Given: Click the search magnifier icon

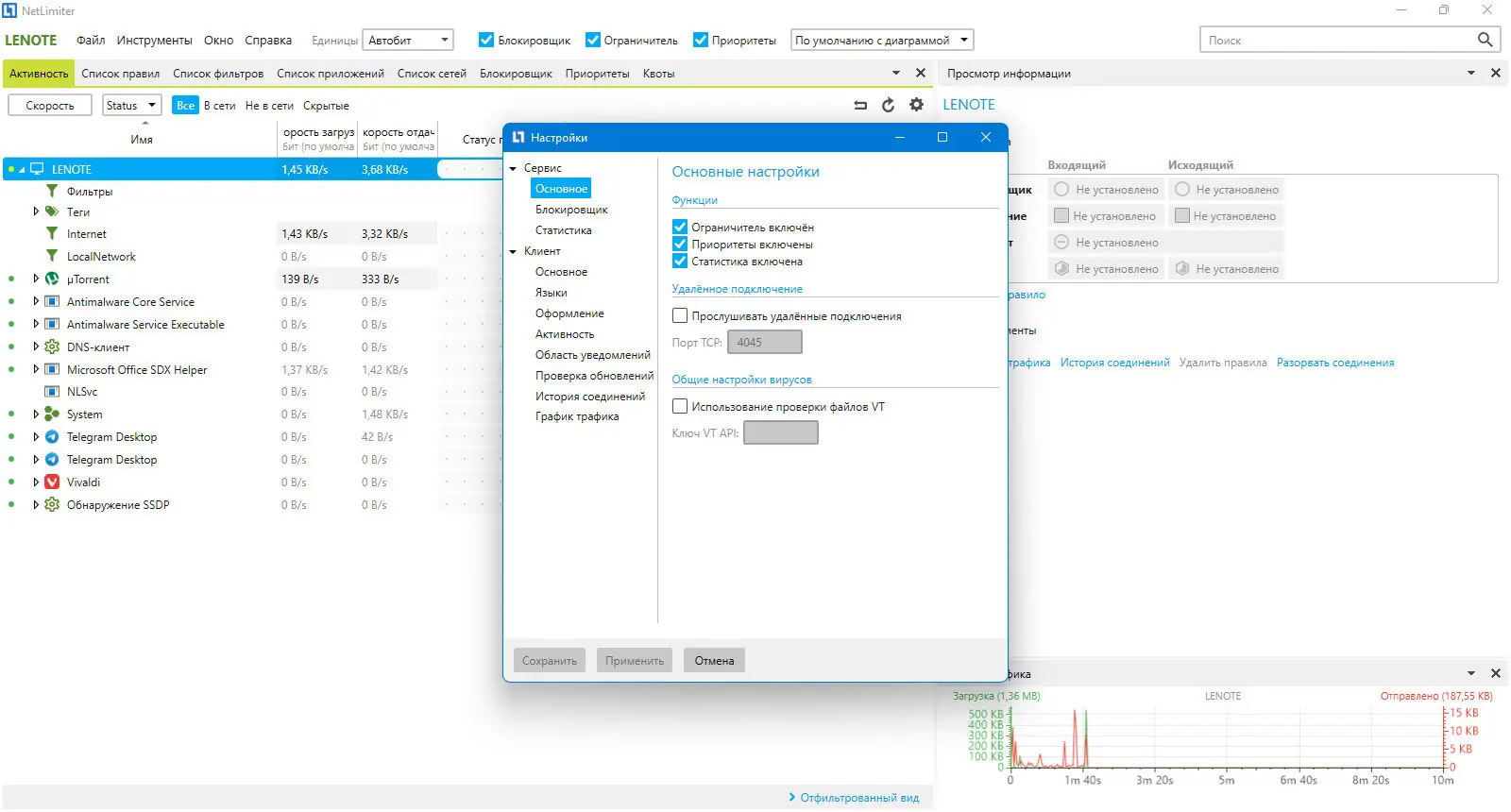Looking at the screenshot, I should click(x=1485, y=40).
